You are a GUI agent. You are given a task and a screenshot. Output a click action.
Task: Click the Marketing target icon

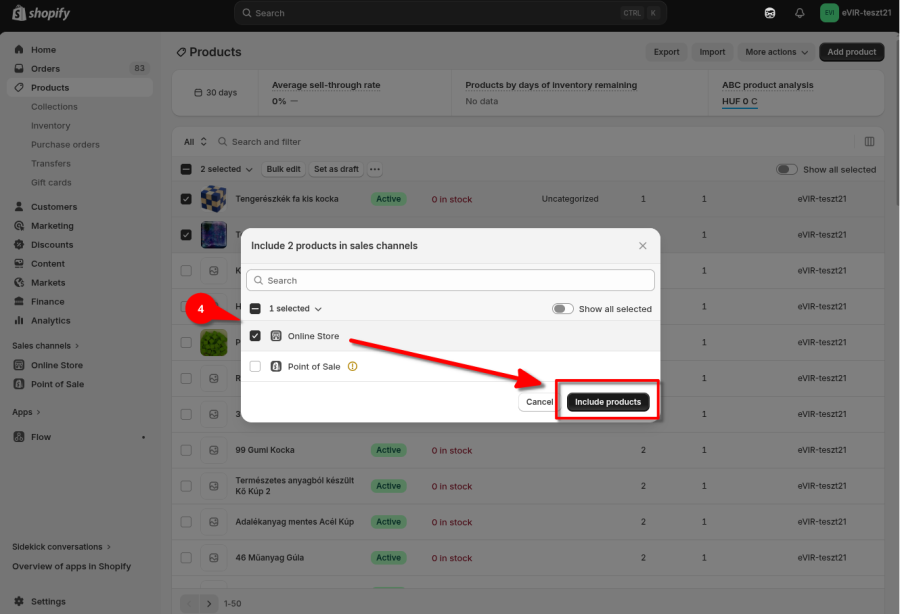19,226
